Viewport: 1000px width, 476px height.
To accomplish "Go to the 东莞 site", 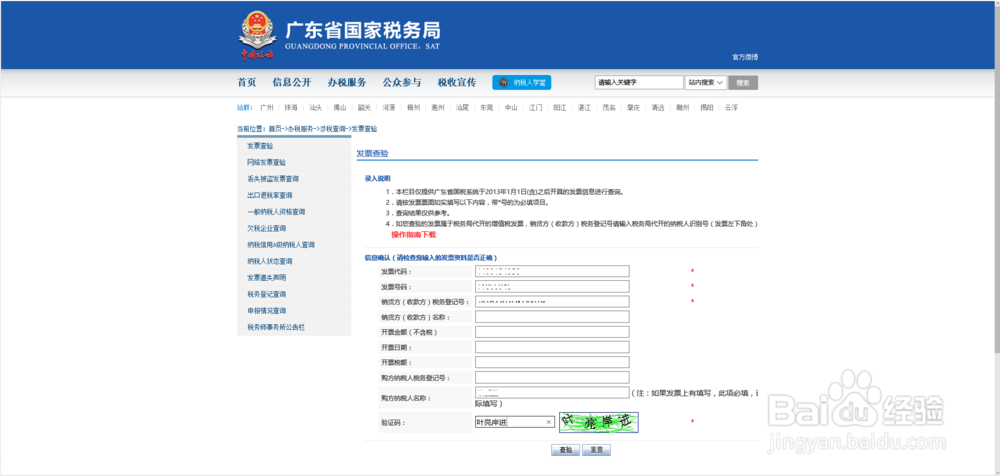I will 487,108.
